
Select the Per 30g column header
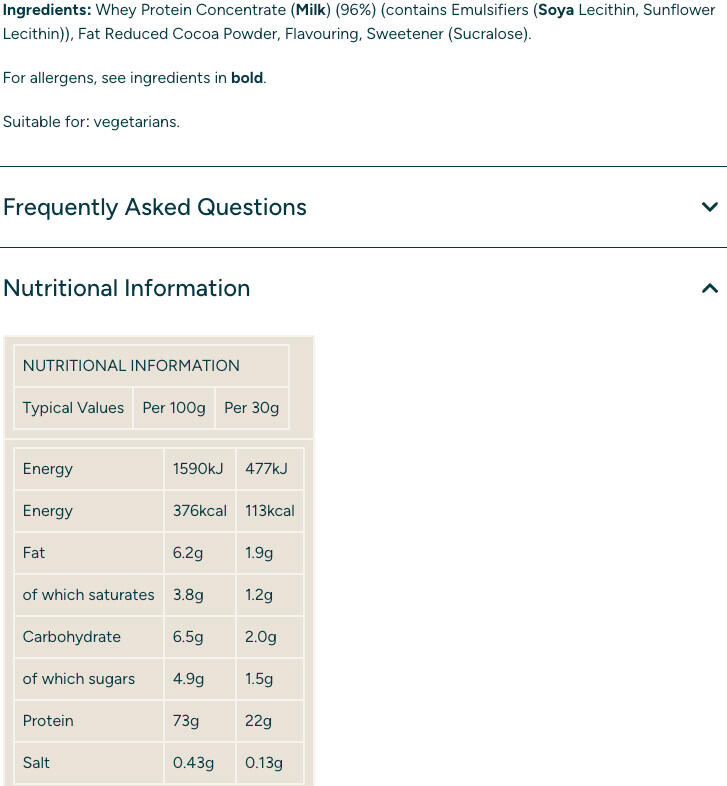(x=252, y=408)
